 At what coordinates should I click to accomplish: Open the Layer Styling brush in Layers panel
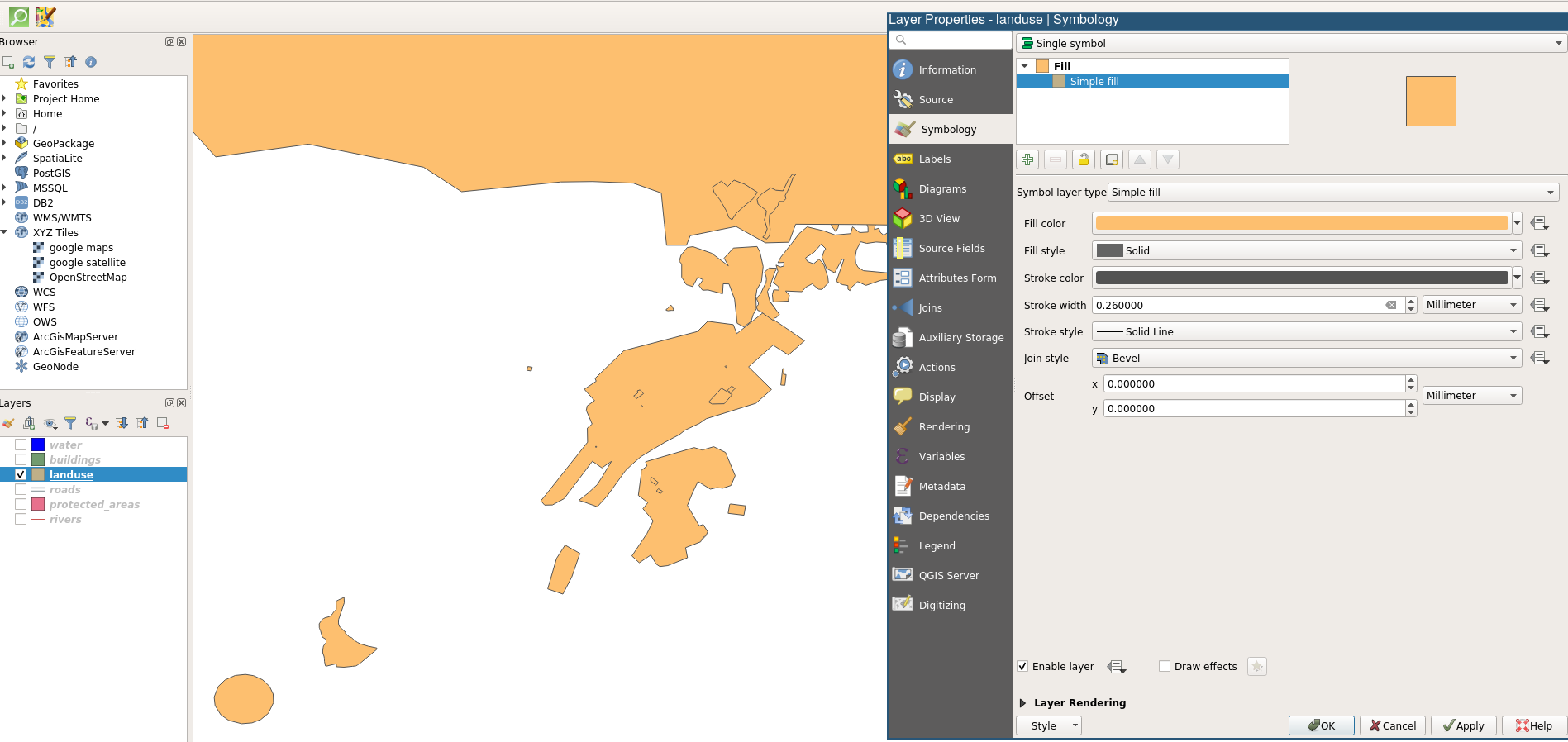click(x=8, y=423)
